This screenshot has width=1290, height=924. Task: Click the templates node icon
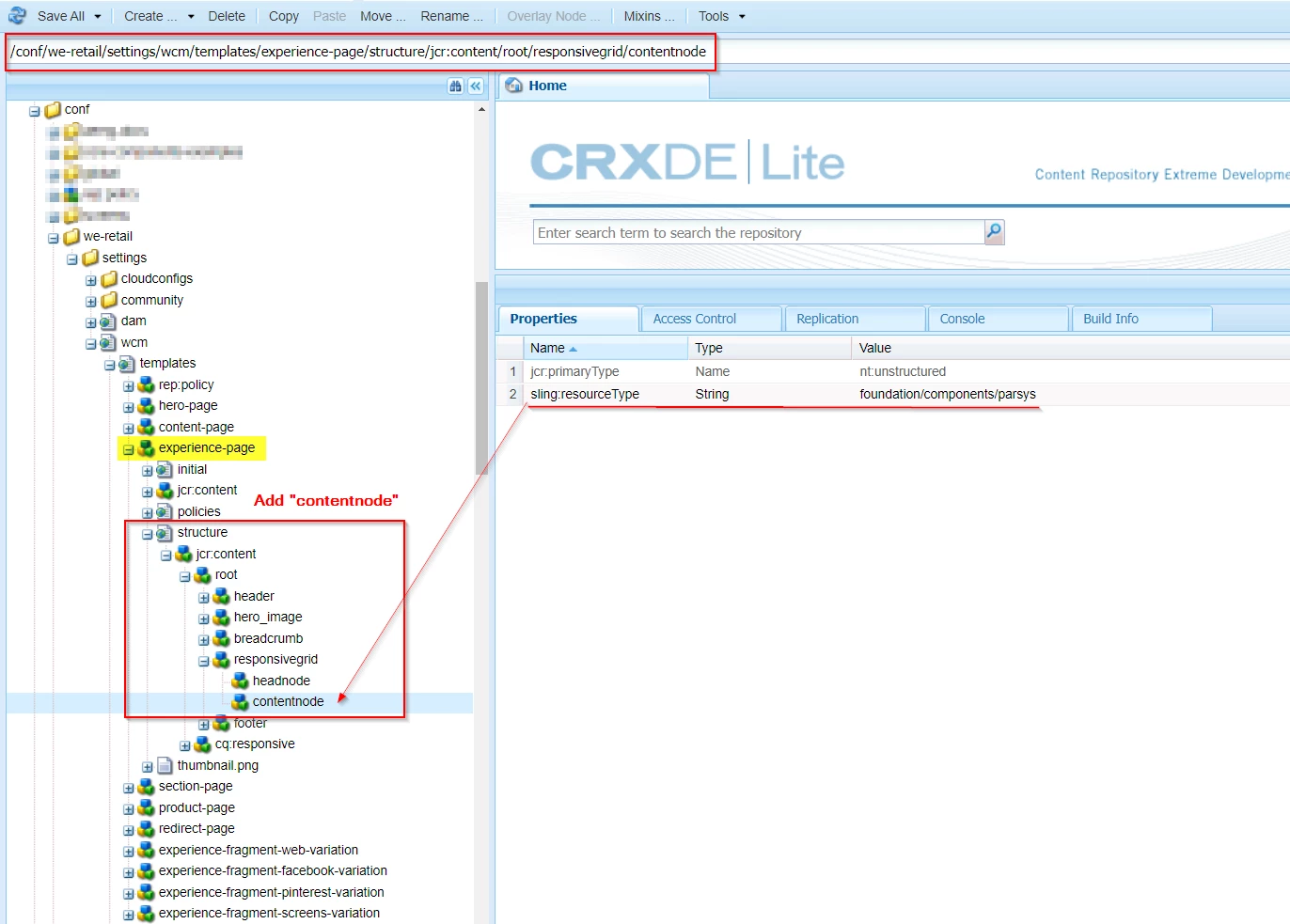pyautogui.click(x=127, y=364)
